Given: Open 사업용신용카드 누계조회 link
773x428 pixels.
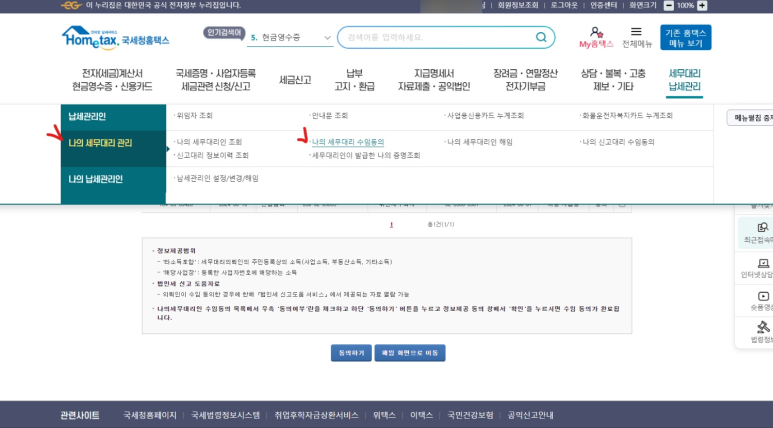Looking at the screenshot, I should (x=485, y=115).
